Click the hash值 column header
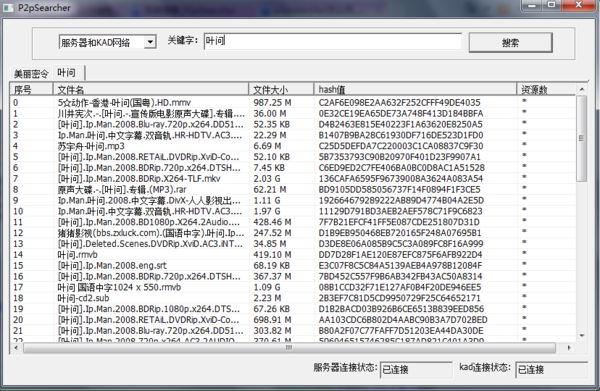The height and width of the screenshot is (391, 600). 415,90
